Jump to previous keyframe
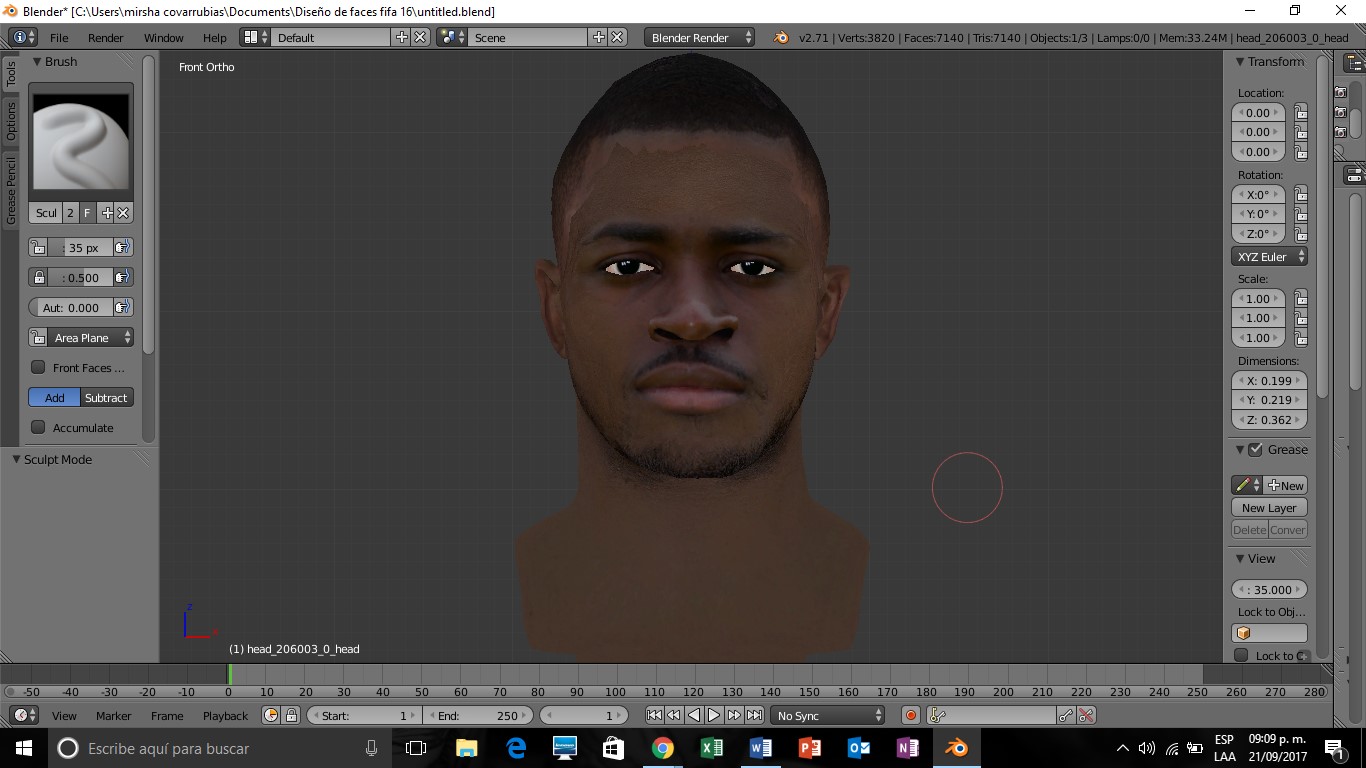 coord(674,715)
